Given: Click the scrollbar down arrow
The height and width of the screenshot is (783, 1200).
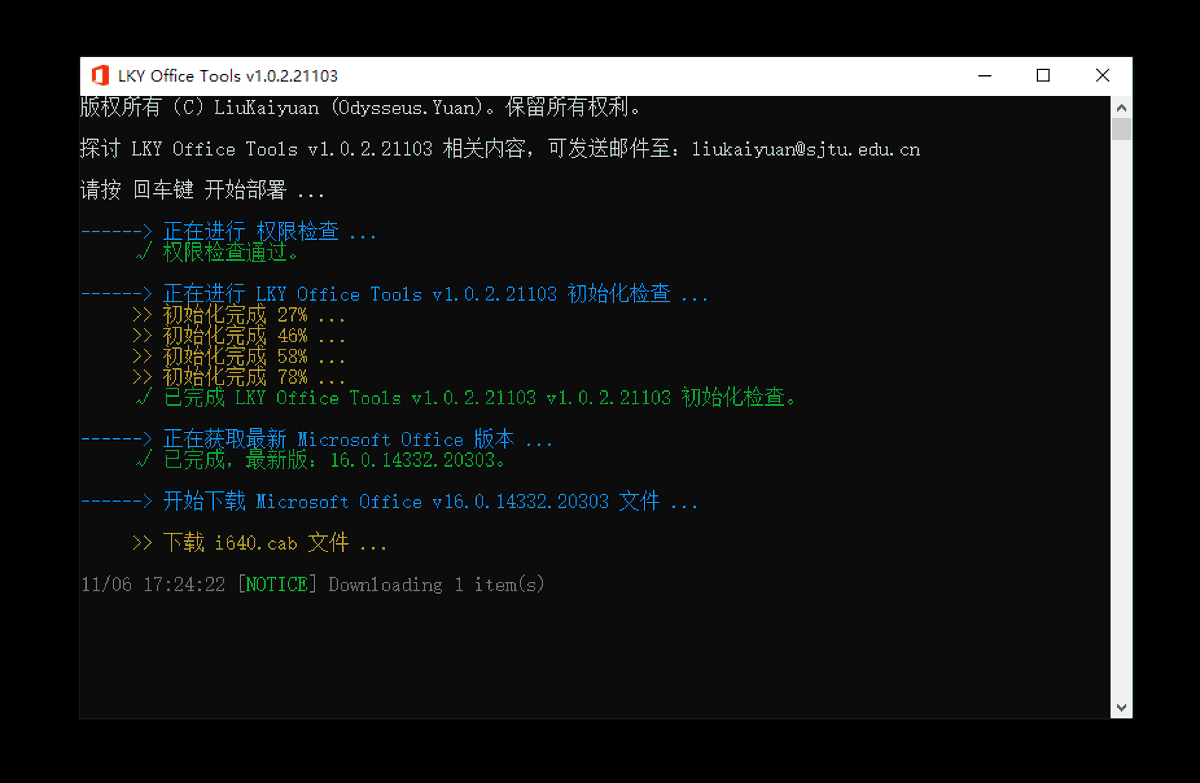Looking at the screenshot, I should 1121,708.
